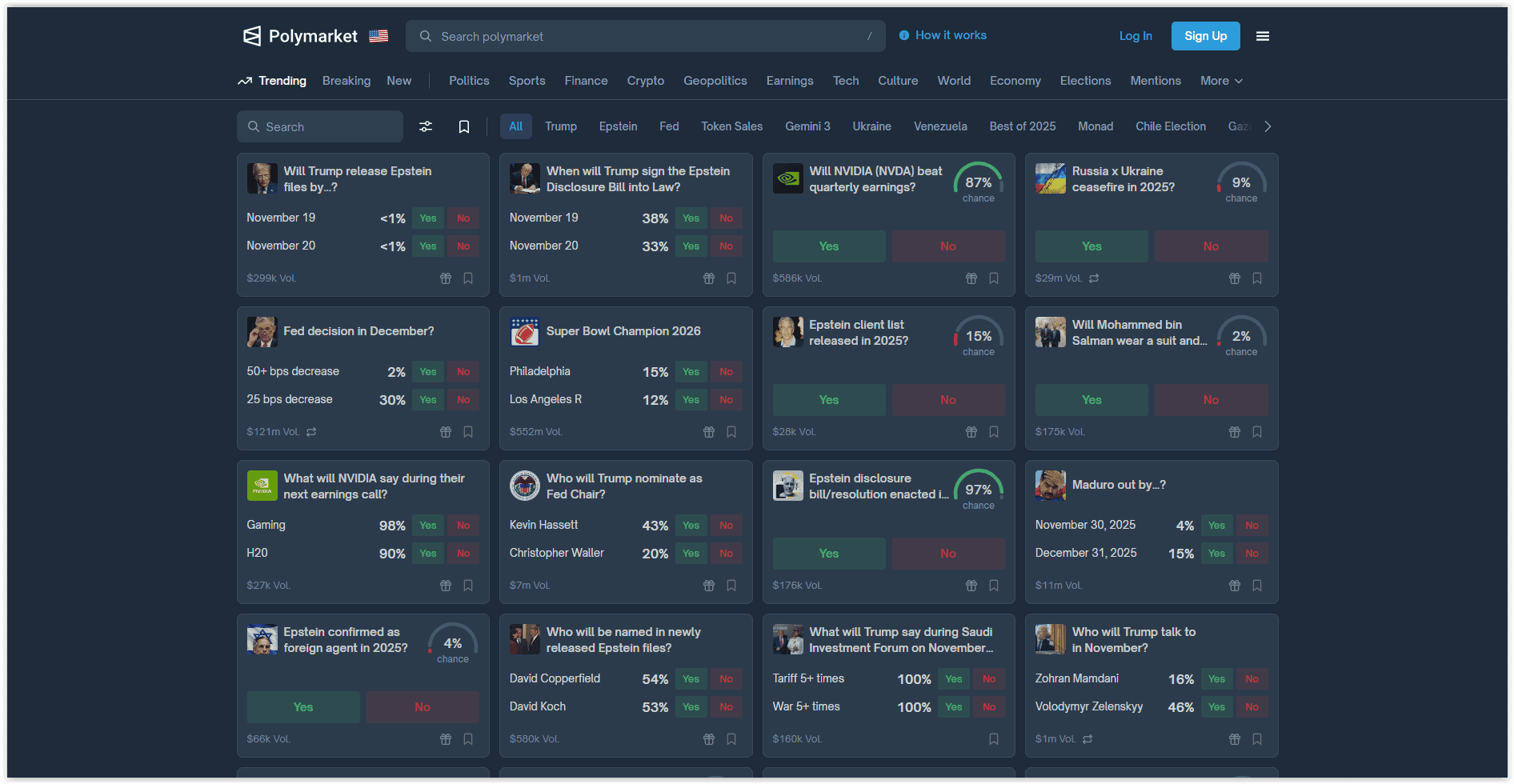The height and width of the screenshot is (784, 1514).
Task: Switch to the Sports category tab
Action: click(x=527, y=81)
